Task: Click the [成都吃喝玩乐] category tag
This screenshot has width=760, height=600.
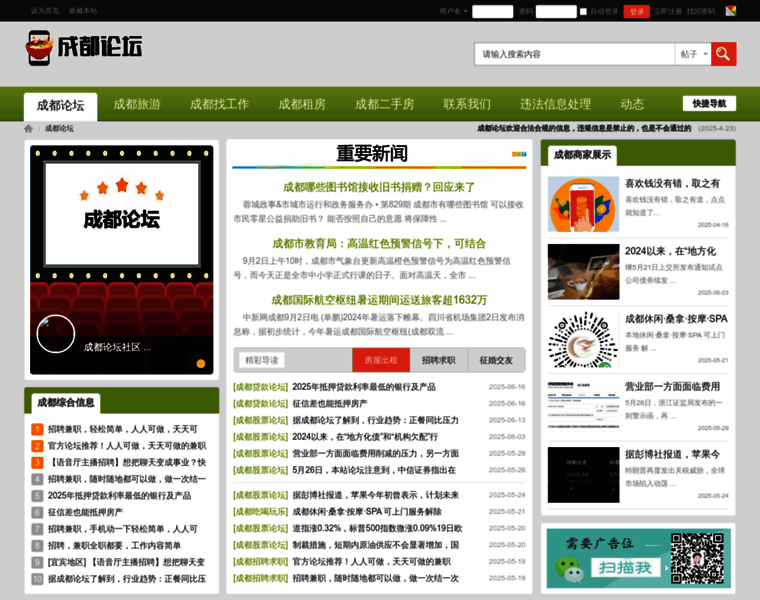Action: coord(261,512)
